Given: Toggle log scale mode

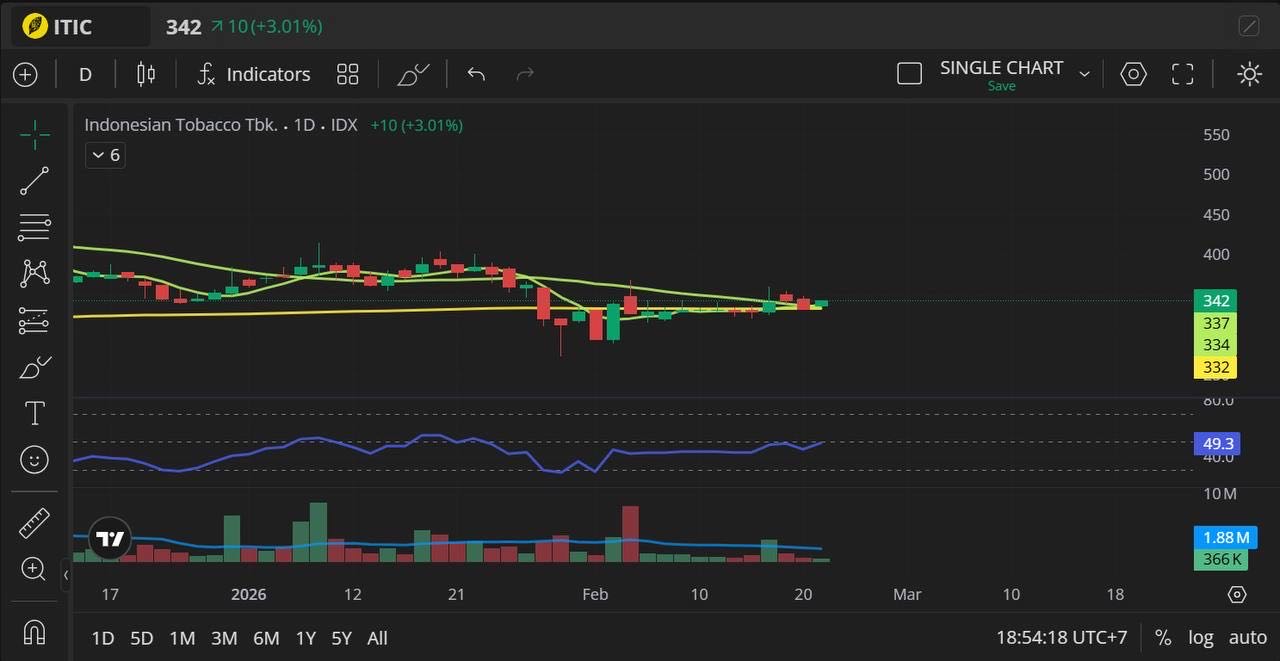Looking at the screenshot, I should (x=1201, y=638).
